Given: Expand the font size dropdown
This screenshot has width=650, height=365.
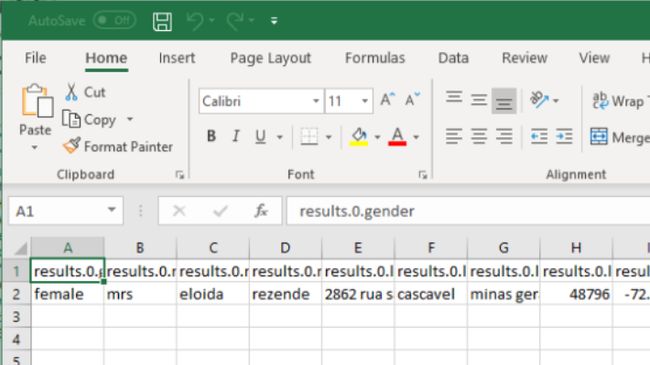Looking at the screenshot, I should [x=365, y=101].
